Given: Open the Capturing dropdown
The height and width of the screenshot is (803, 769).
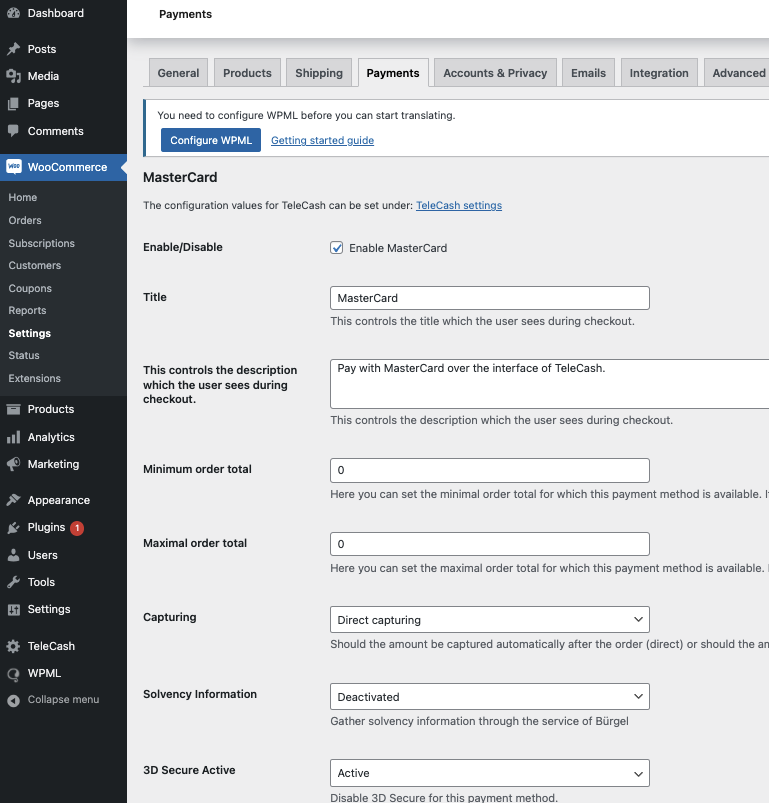Looking at the screenshot, I should pos(489,620).
